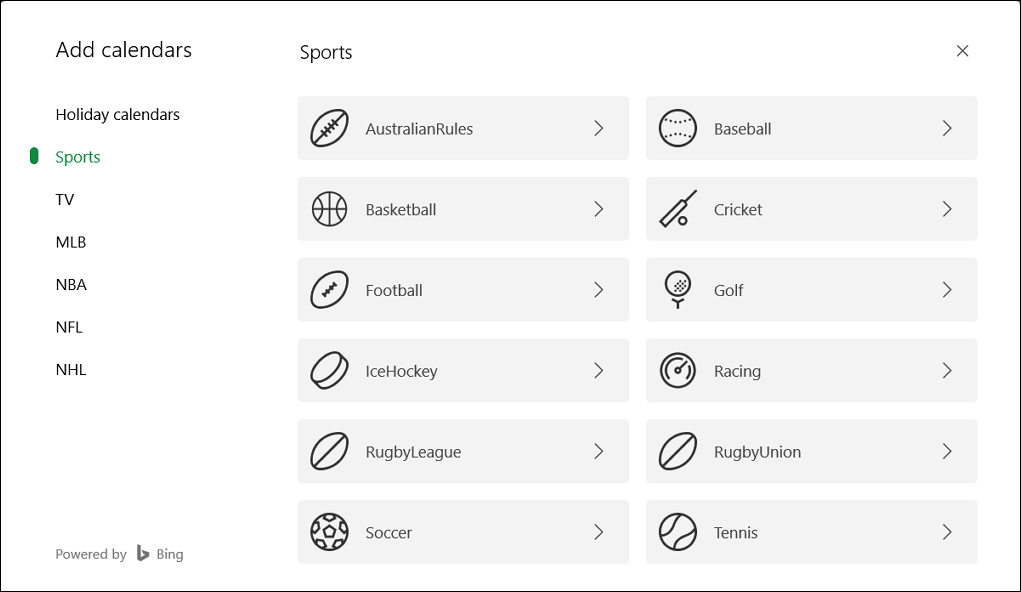Select the NHL sidebar item
Screen dimensions: 1021x592
tap(70, 369)
